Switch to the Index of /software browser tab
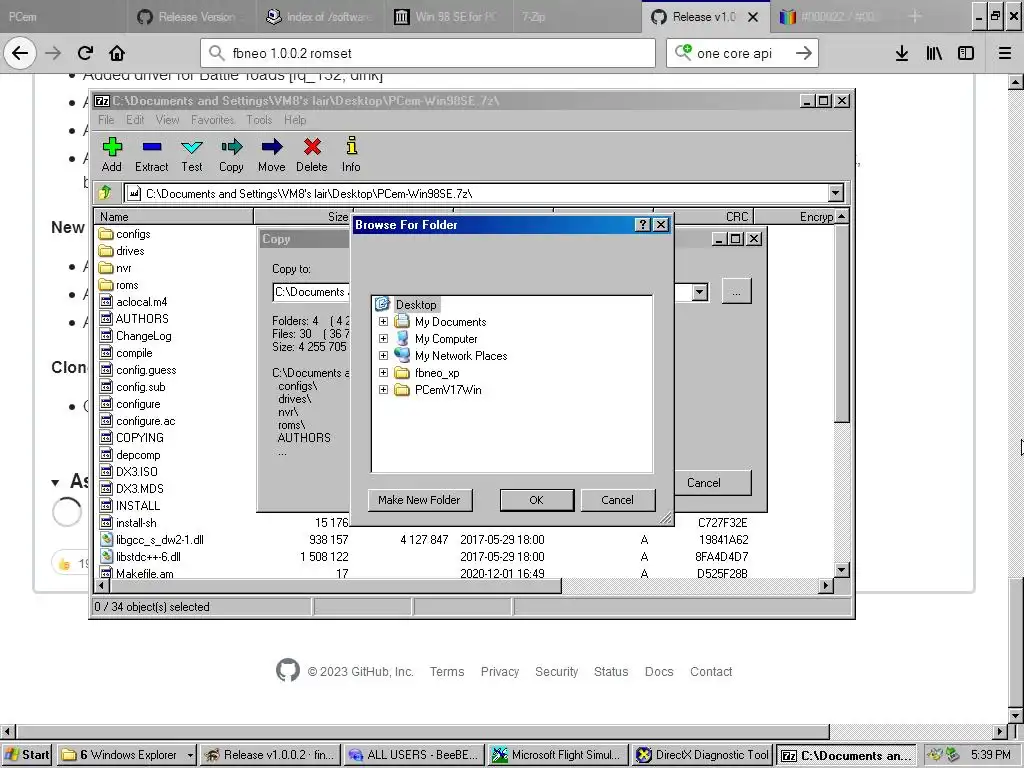 pos(320,17)
